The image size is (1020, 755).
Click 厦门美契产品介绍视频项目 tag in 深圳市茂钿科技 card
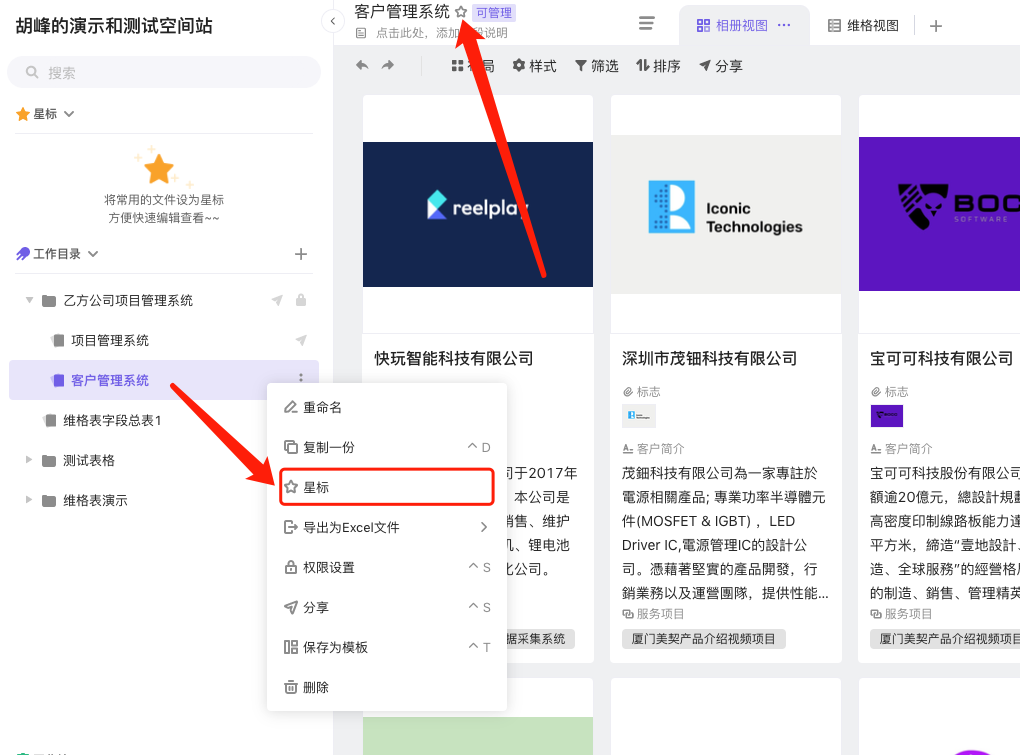coord(703,639)
